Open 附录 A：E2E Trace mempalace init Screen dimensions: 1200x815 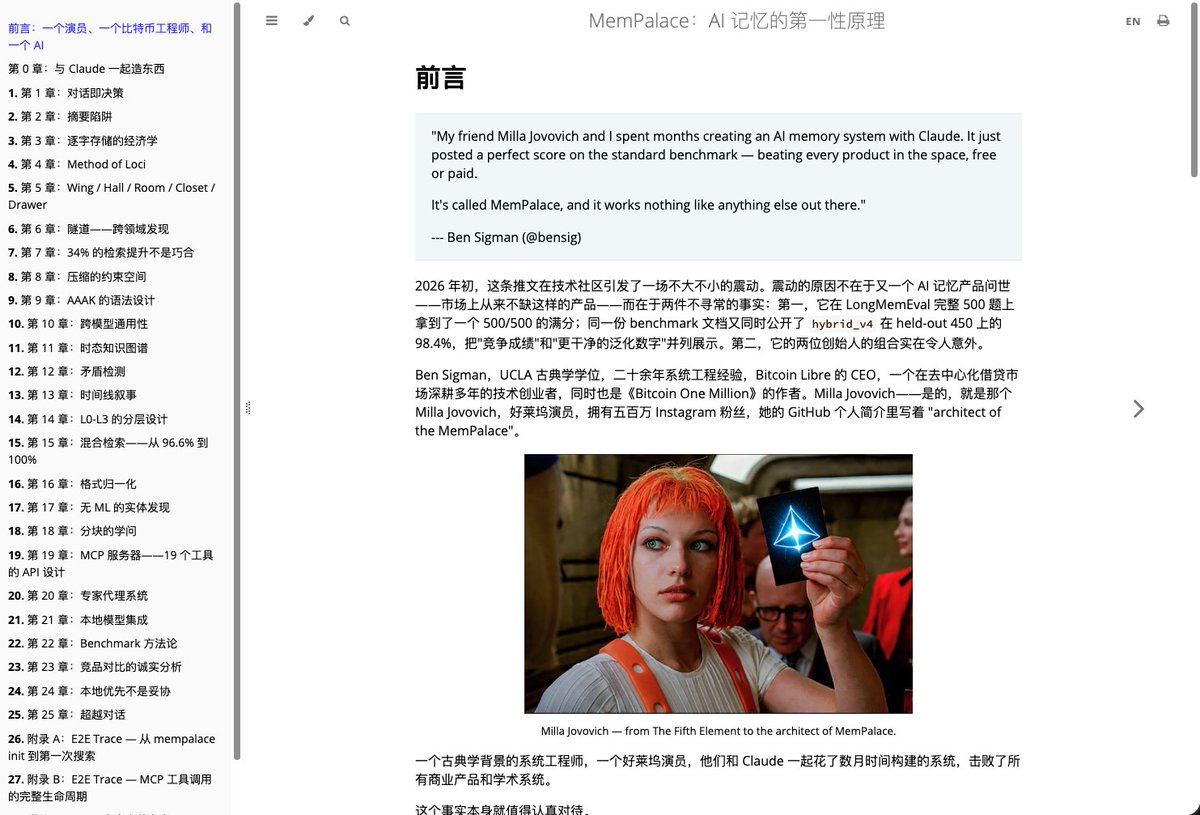tap(111, 747)
